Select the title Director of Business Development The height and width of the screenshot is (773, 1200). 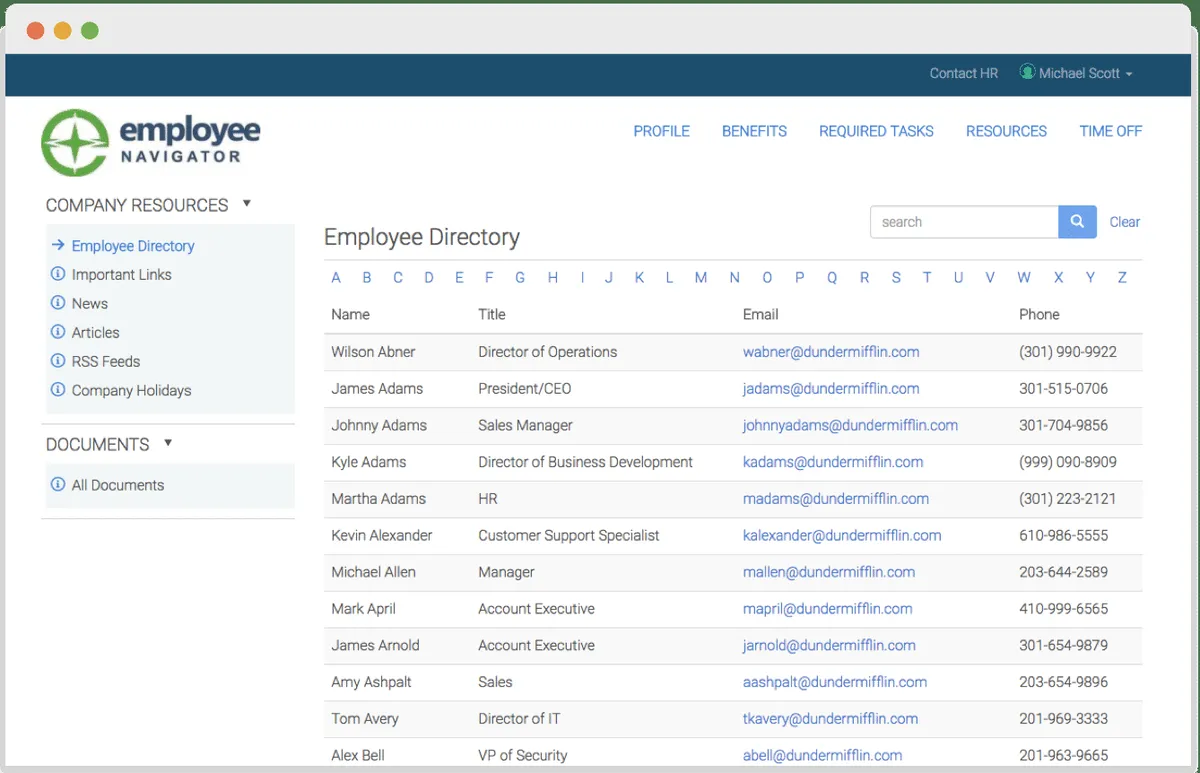[x=585, y=462]
